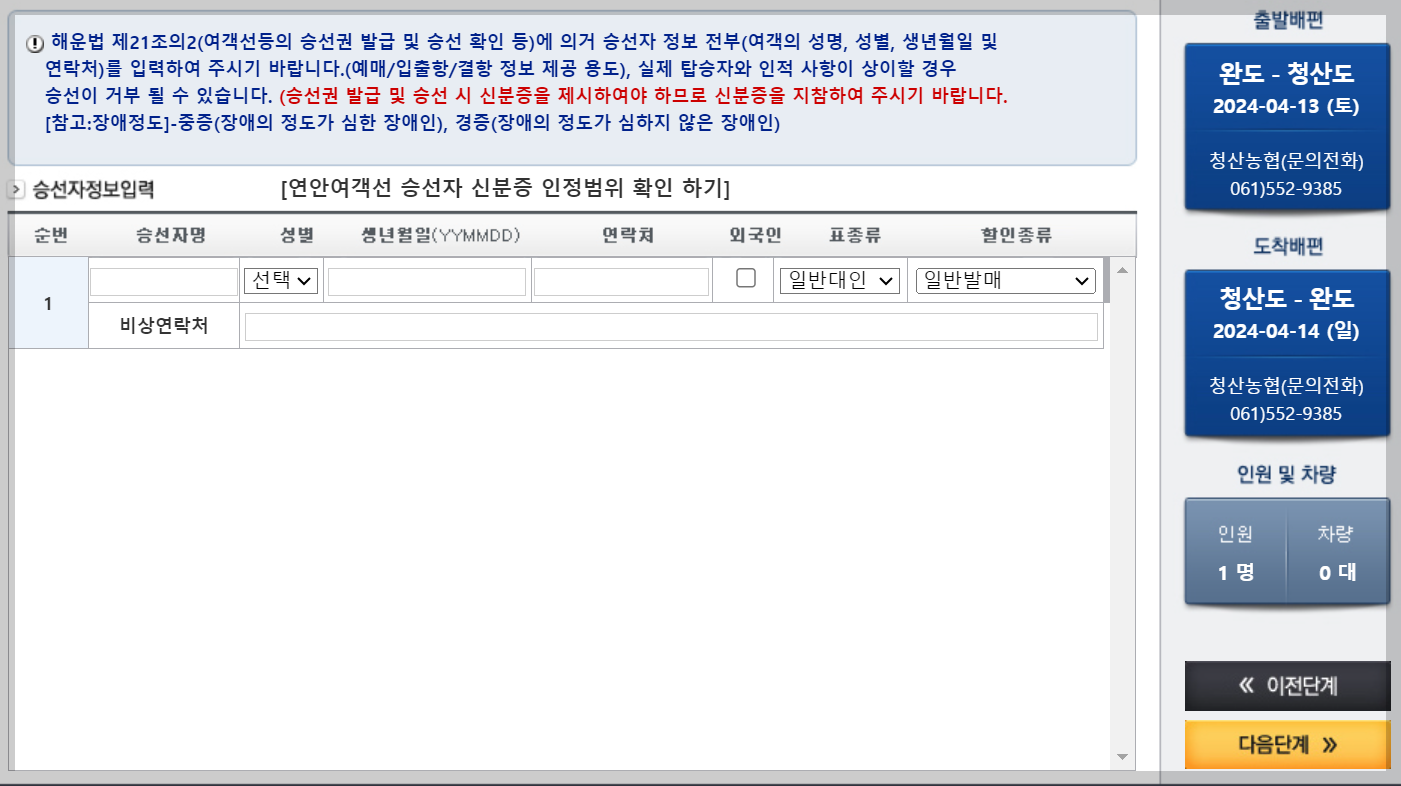Image resolution: width=1401 pixels, height=786 pixels.
Task: Click the 차량 0 대 box
Action: pos(1337,552)
